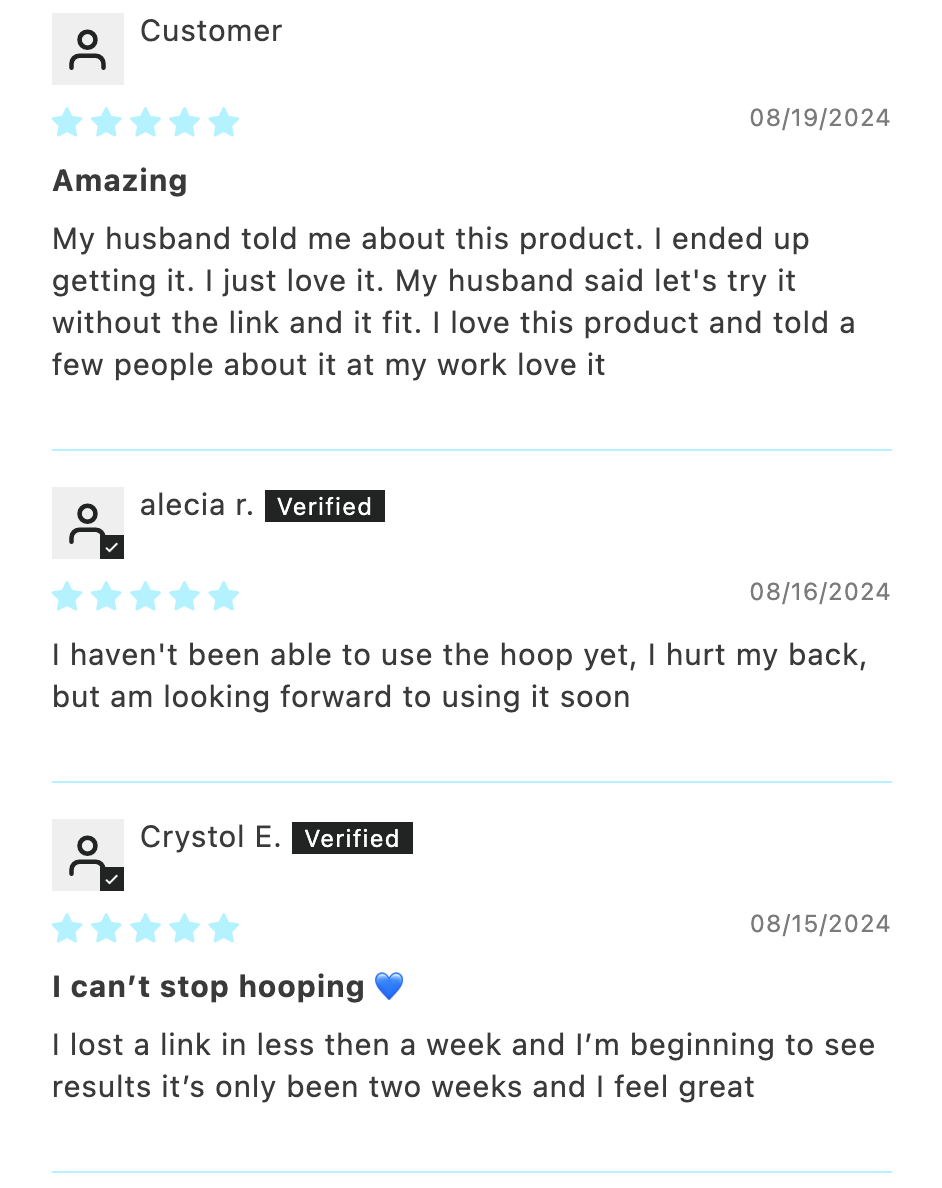Viewport: 942px width, 1188px height.
Task: Click the "I can't stop hooping" title
Action: (x=208, y=987)
